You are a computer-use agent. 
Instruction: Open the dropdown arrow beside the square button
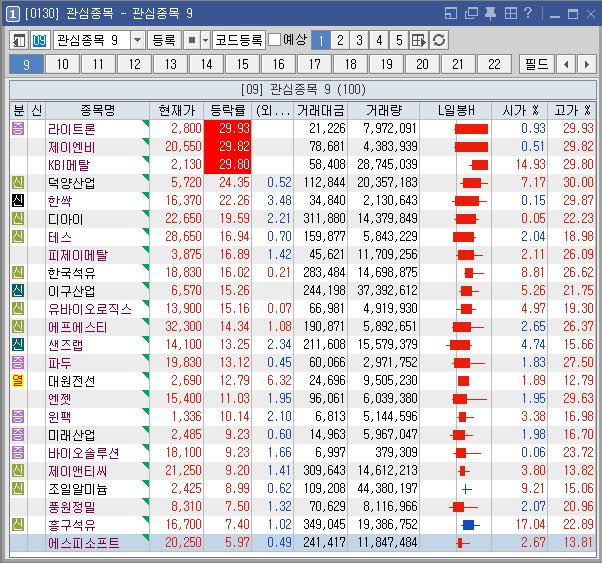(205, 40)
